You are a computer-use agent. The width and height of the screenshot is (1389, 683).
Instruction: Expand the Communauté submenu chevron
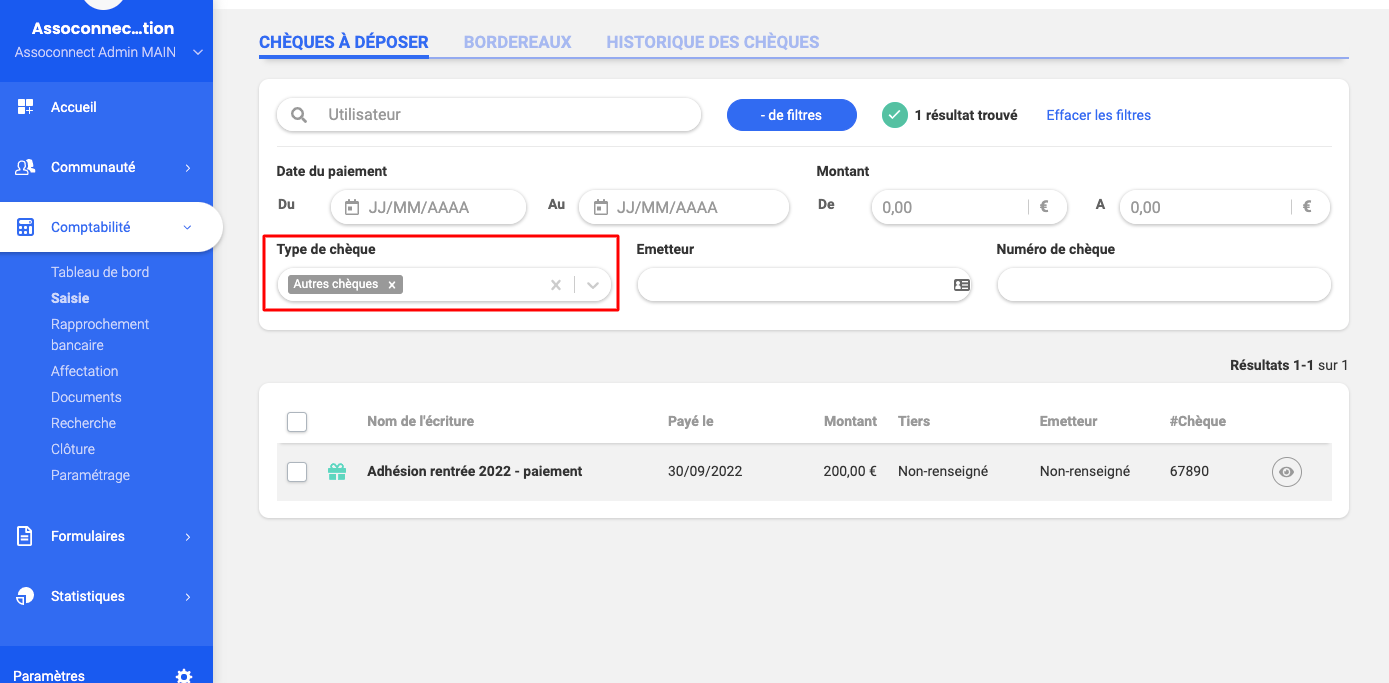188,168
